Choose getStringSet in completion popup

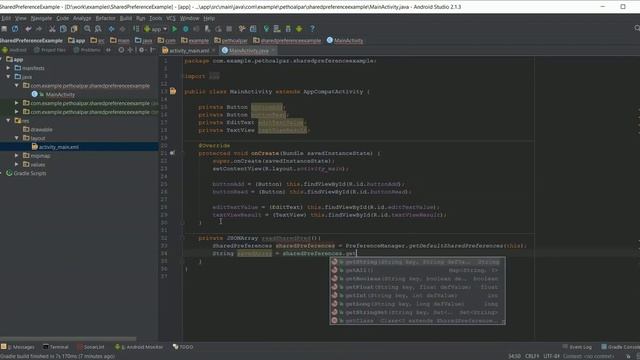click(x=418, y=312)
